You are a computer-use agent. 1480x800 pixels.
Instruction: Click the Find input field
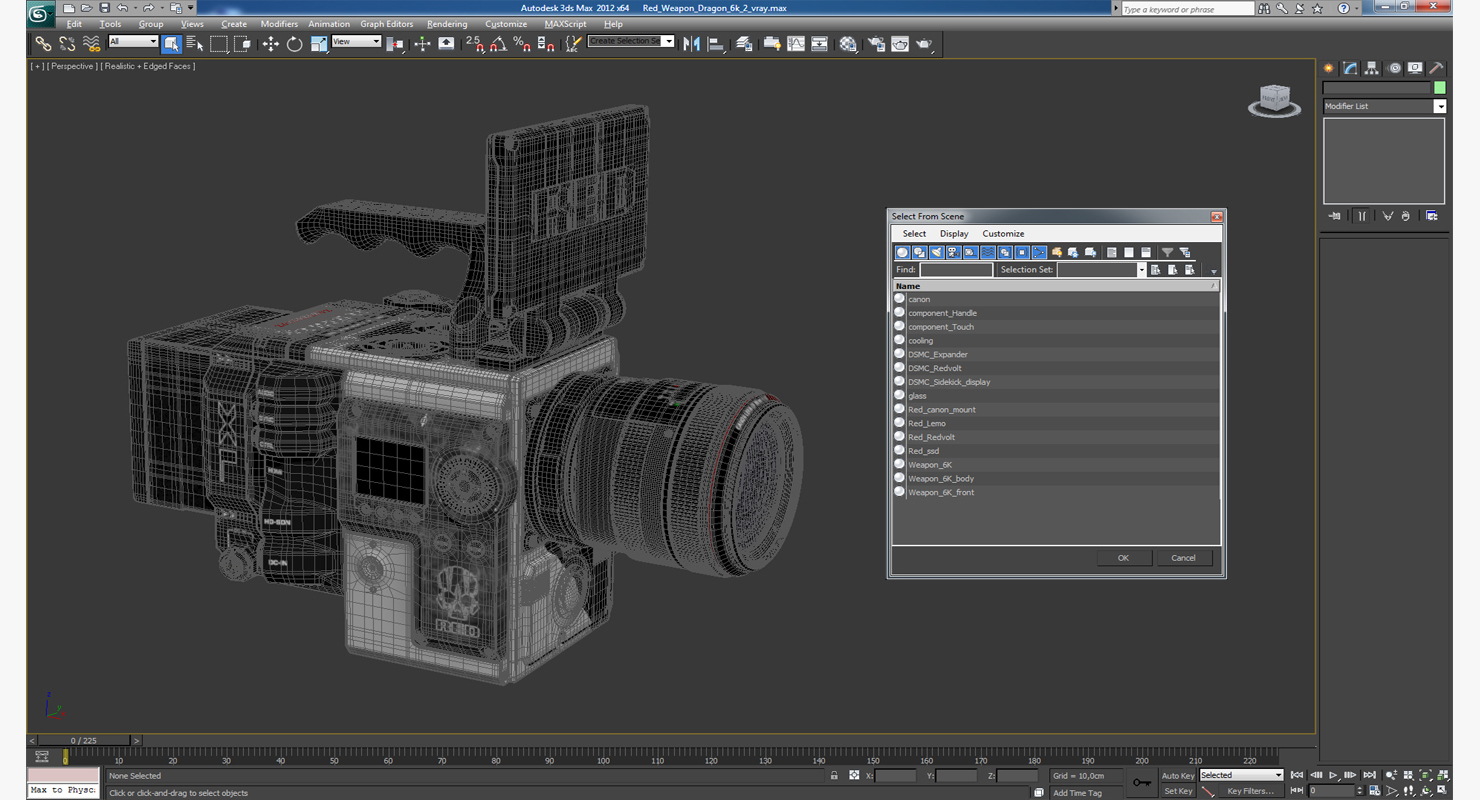956,270
